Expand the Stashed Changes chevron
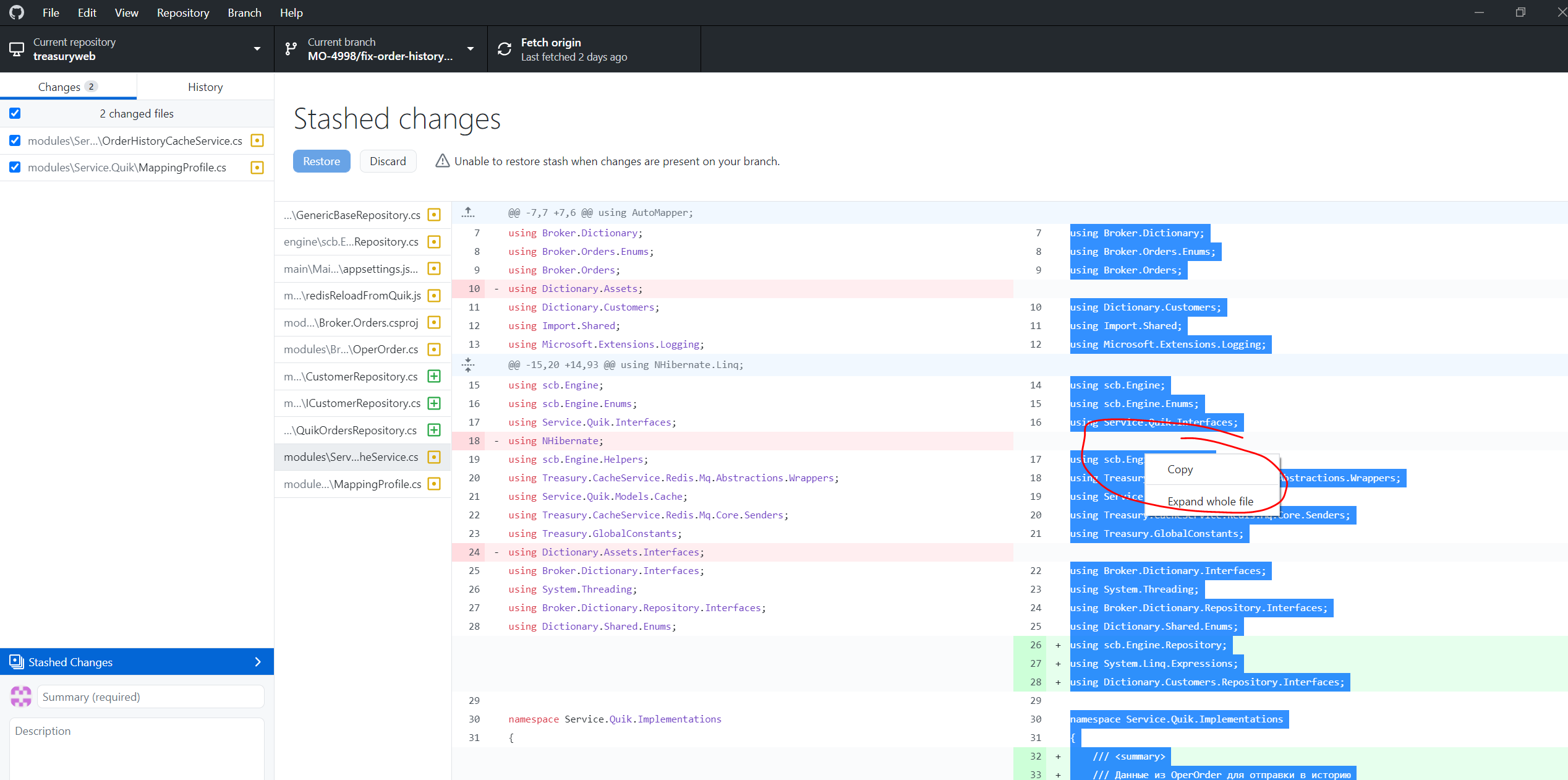The width and height of the screenshot is (1568, 780). click(258, 662)
